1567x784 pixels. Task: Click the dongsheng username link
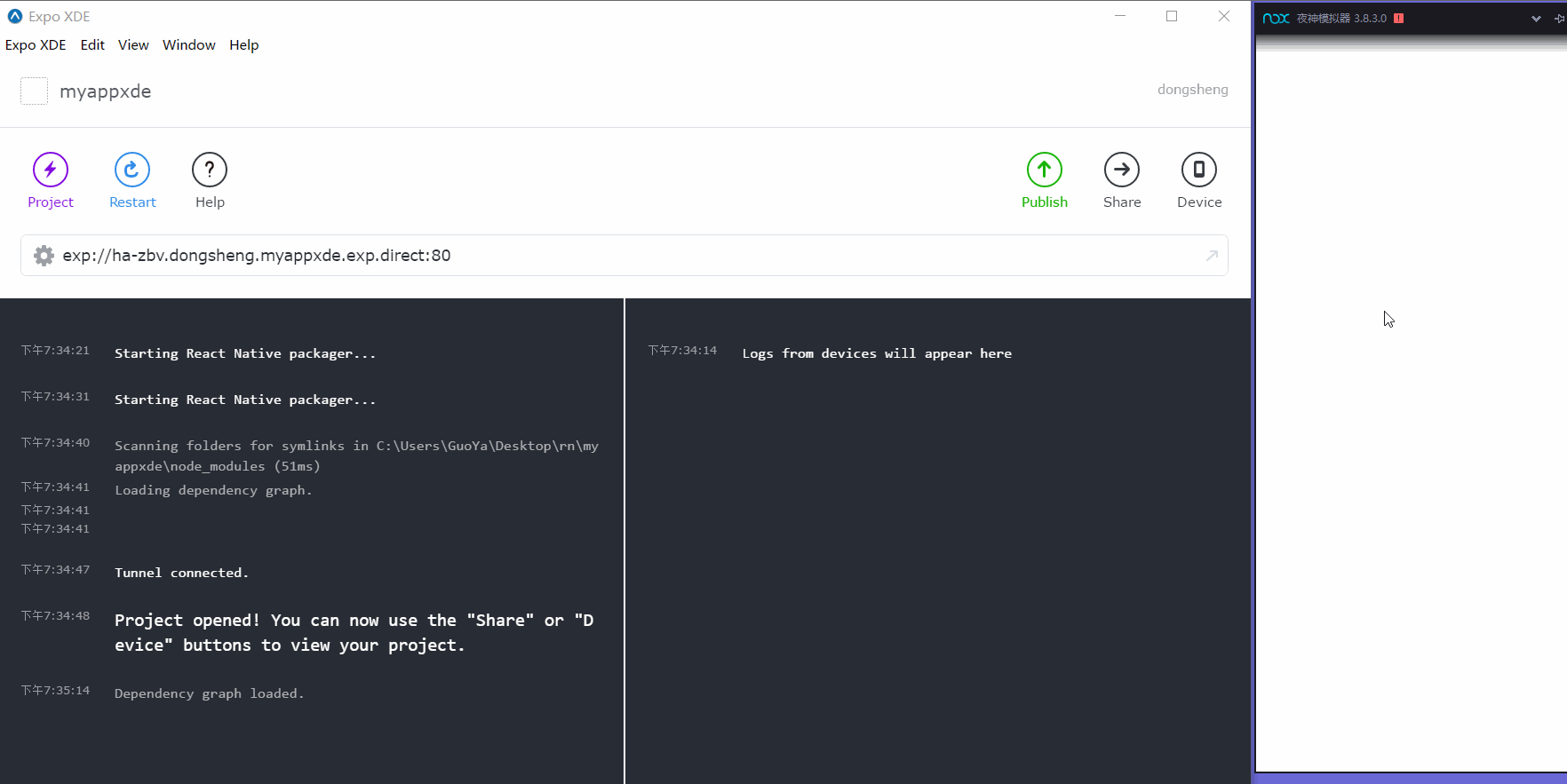[1192, 90]
